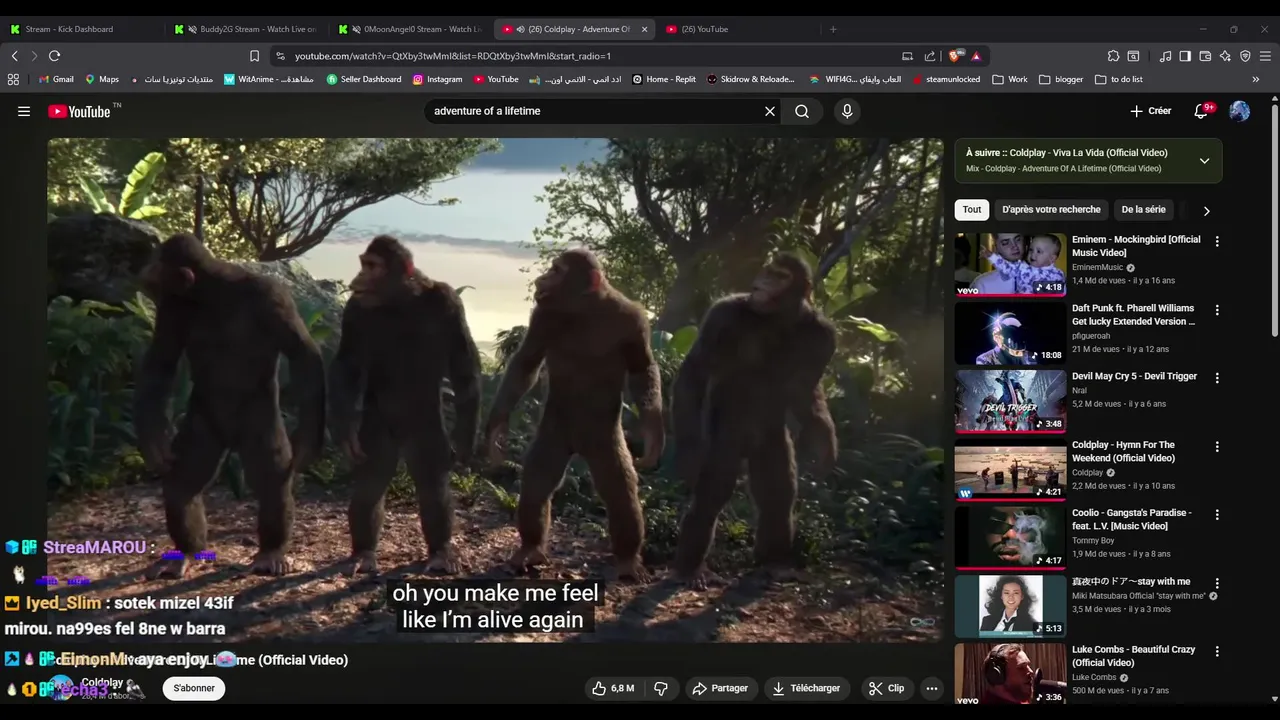Select the 'De la série' filter chip
This screenshot has height=720, width=1280.
point(1143,209)
